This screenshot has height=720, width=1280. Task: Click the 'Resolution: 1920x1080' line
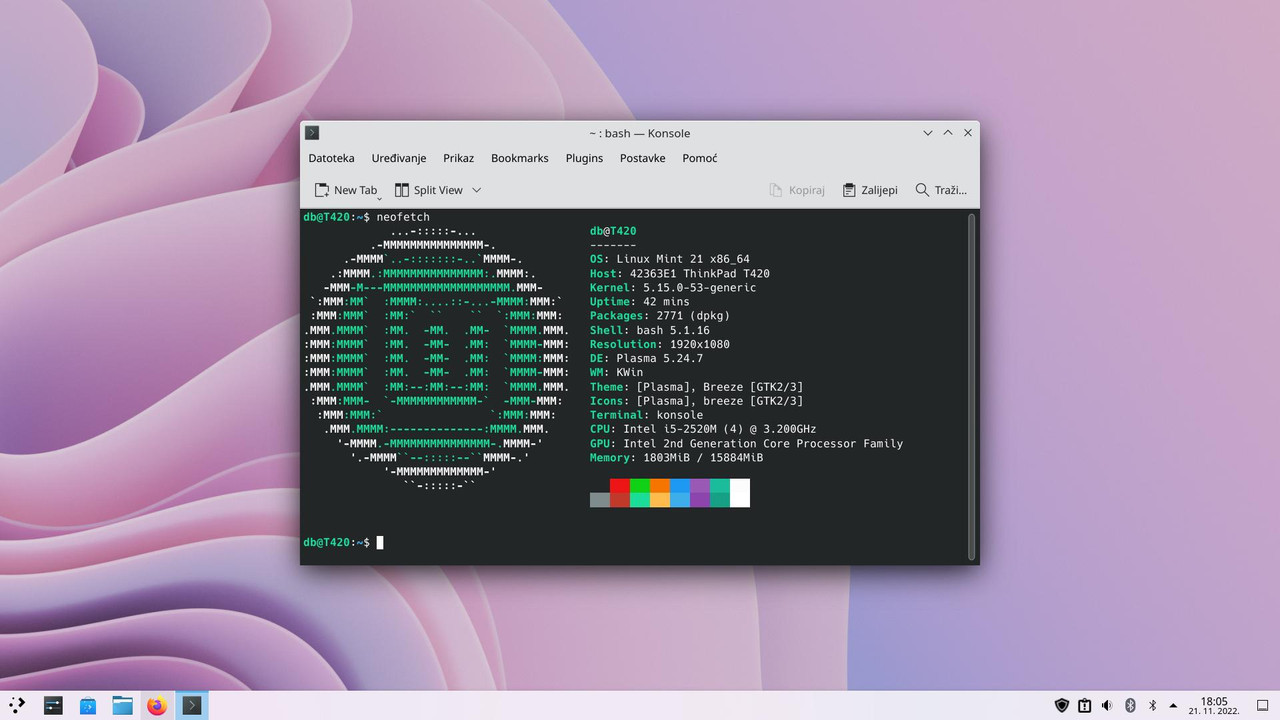[660, 344]
